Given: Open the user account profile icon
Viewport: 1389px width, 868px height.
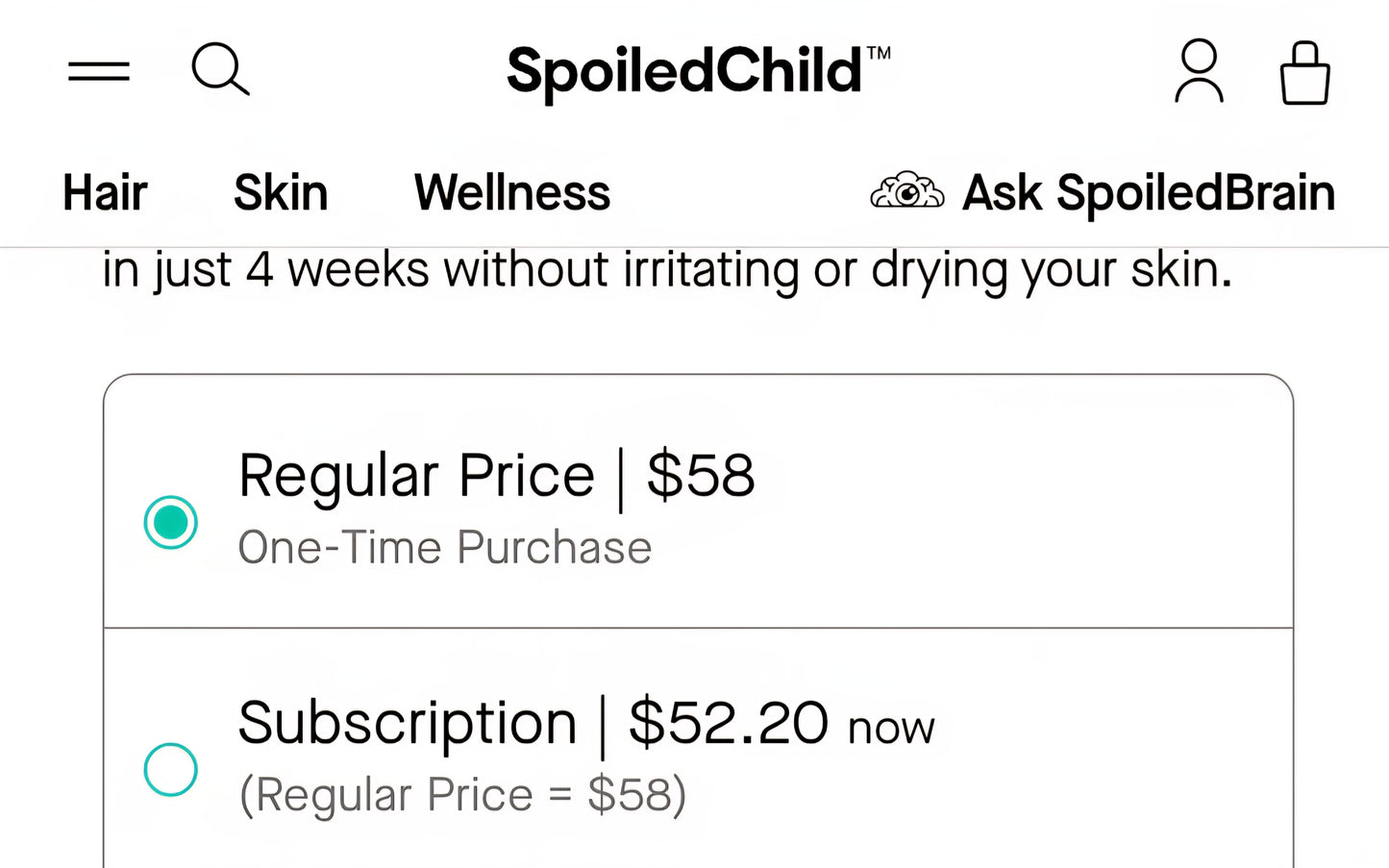Looking at the screenshot, I should pyautogui.click(x=1199, y=71).
